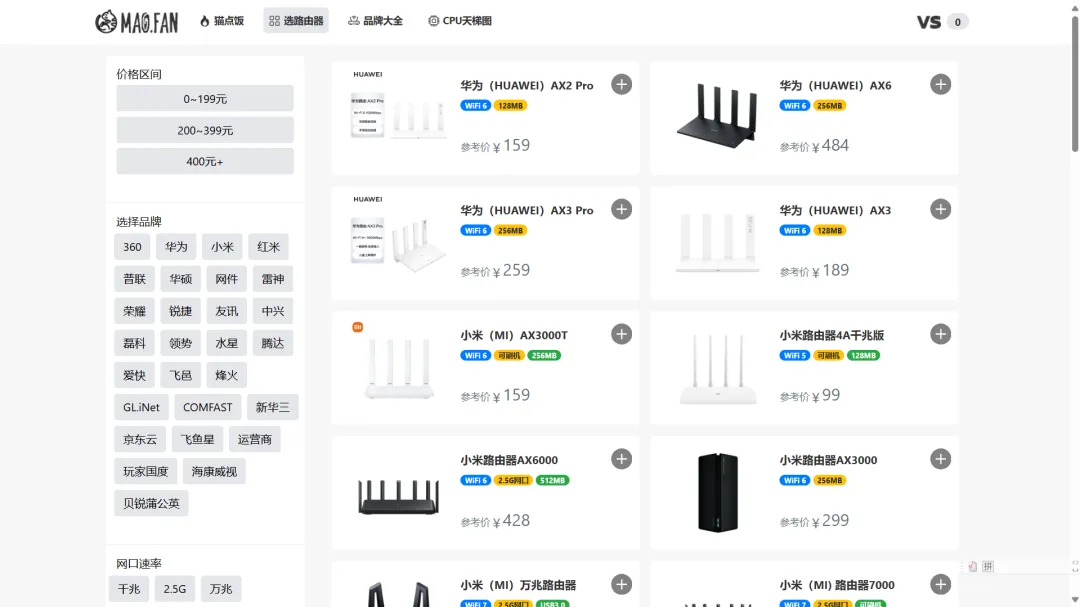Image resolution: width=1080 pixels, height=607 pixels.
Task: Select the 小米 brand filter
Action: pos(222,247)
